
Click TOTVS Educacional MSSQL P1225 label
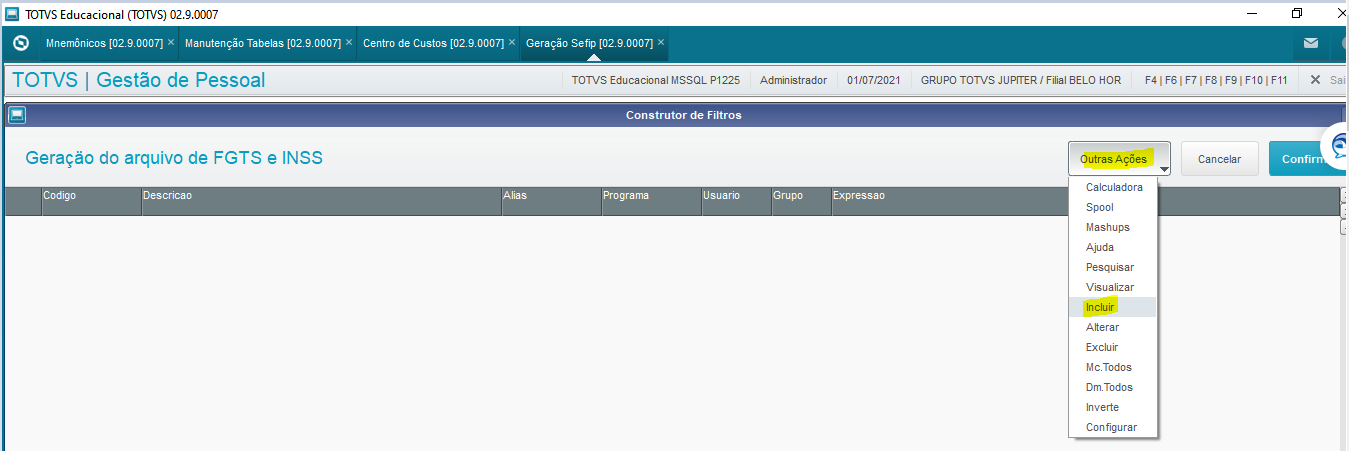click(656, 80)
